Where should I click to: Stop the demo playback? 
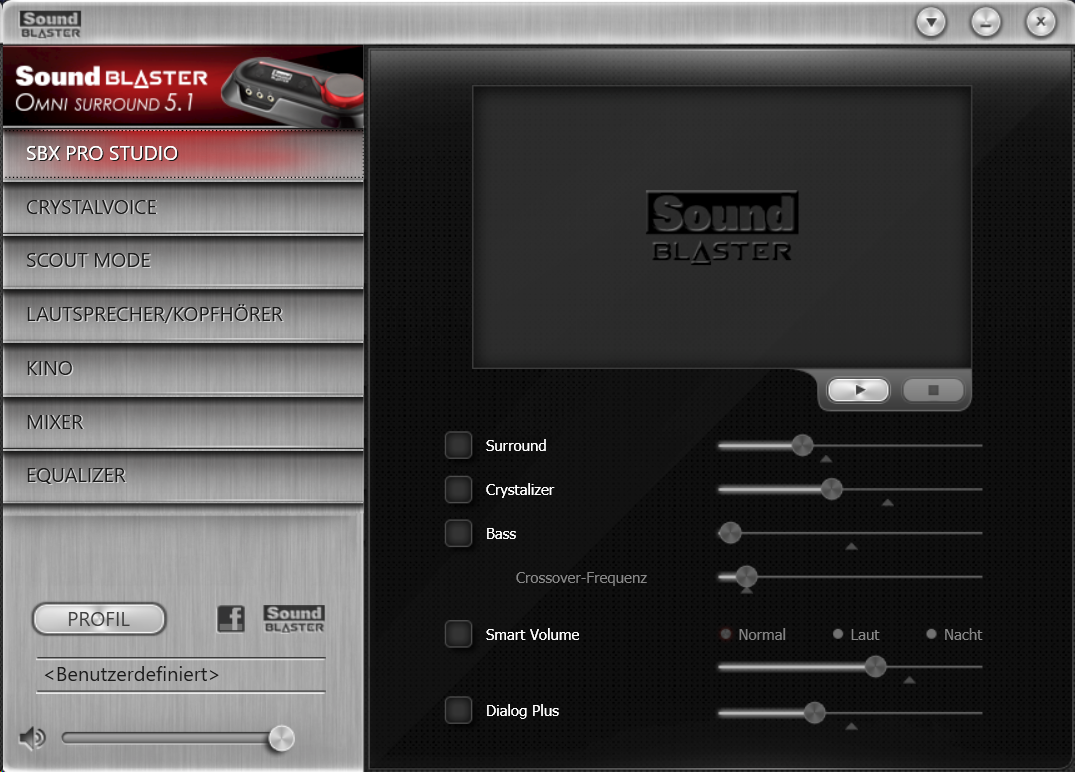tap(933, 390)
